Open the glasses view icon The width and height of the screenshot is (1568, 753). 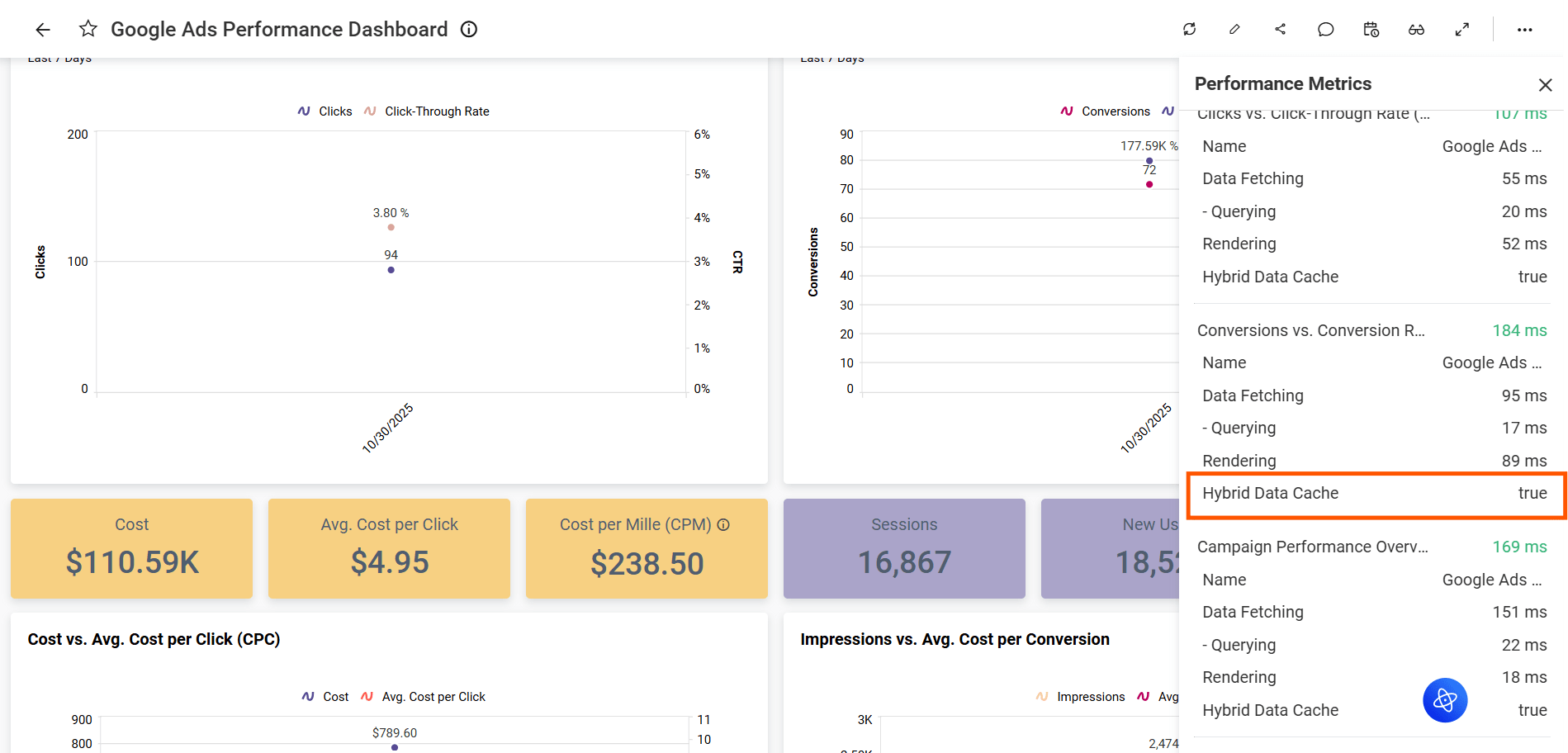coord(1416,29)
